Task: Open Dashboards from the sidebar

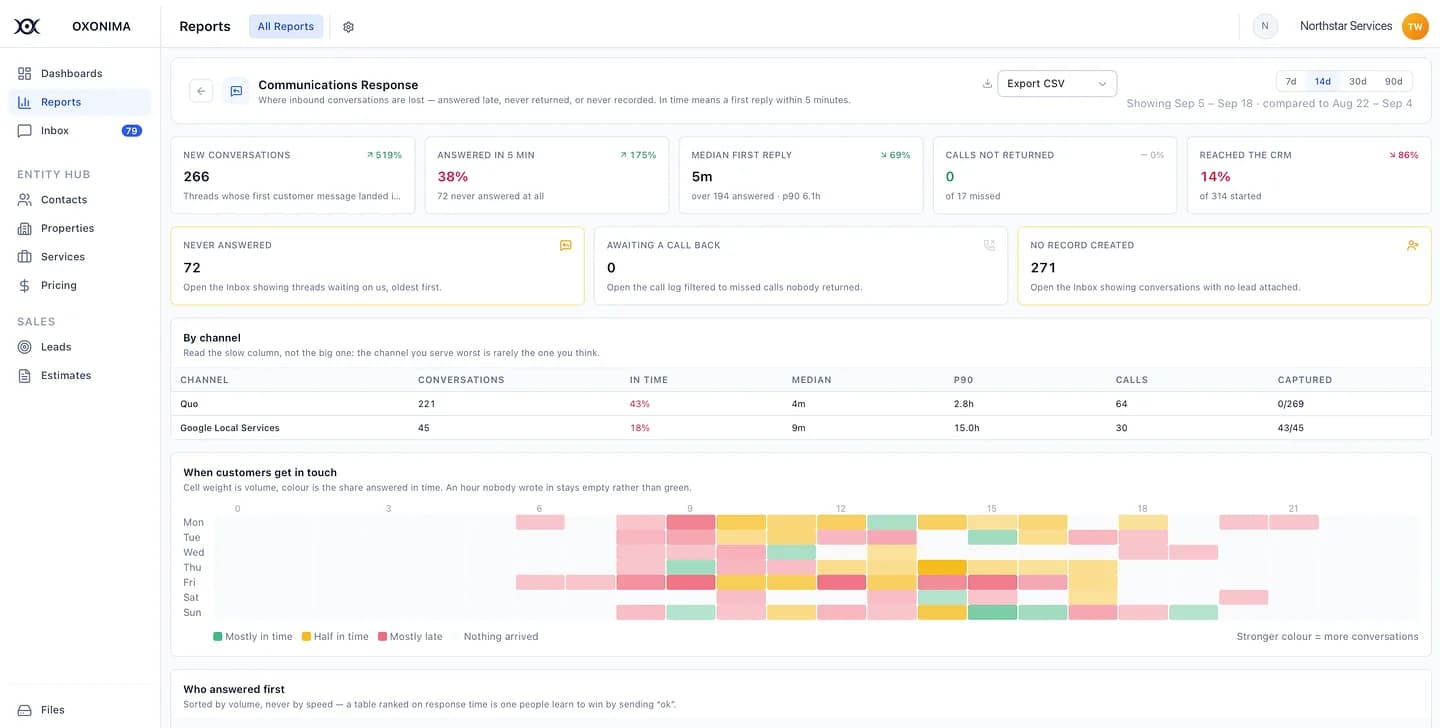Action: tap(80, 73)
